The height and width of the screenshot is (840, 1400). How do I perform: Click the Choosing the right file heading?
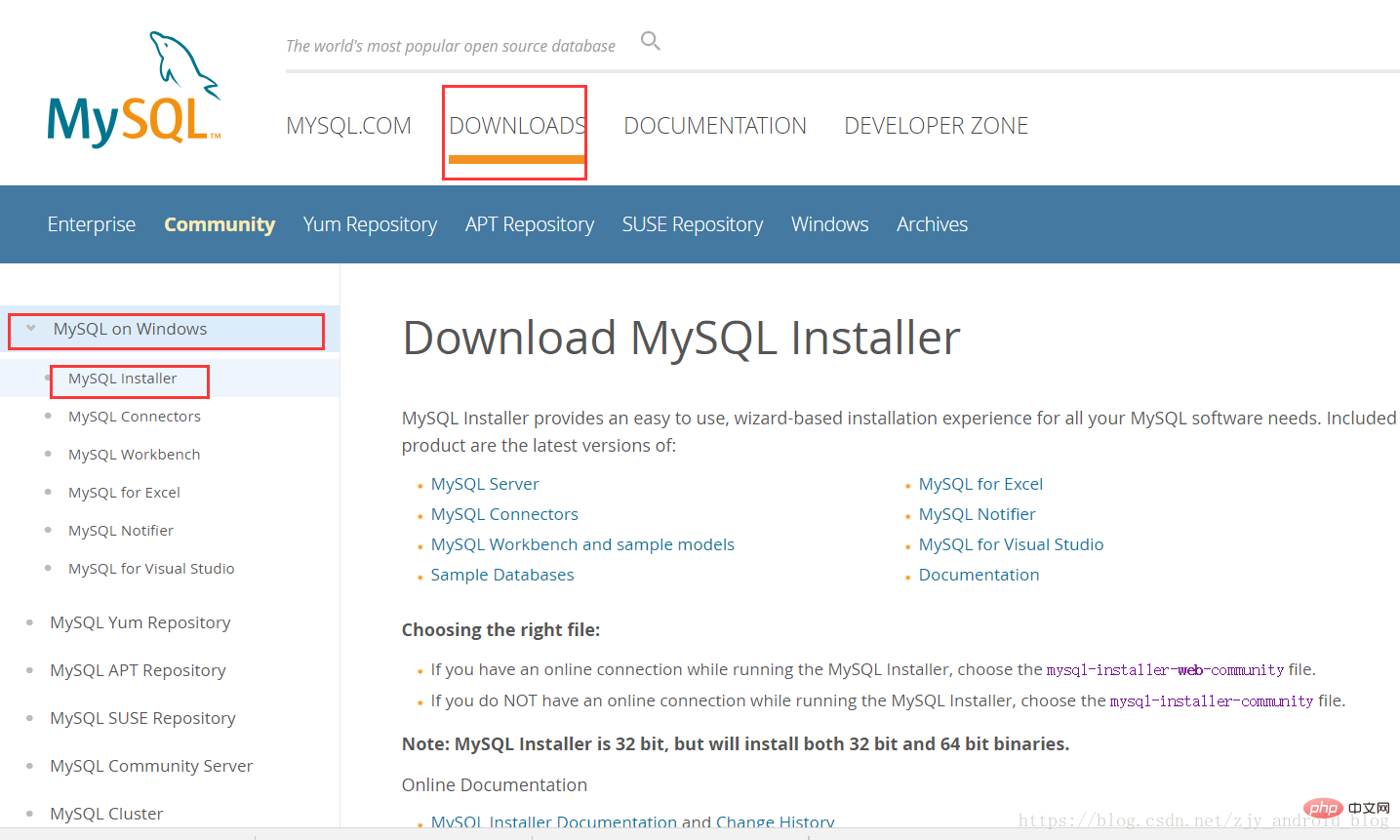pyautogui.click(x=500, y=630)
